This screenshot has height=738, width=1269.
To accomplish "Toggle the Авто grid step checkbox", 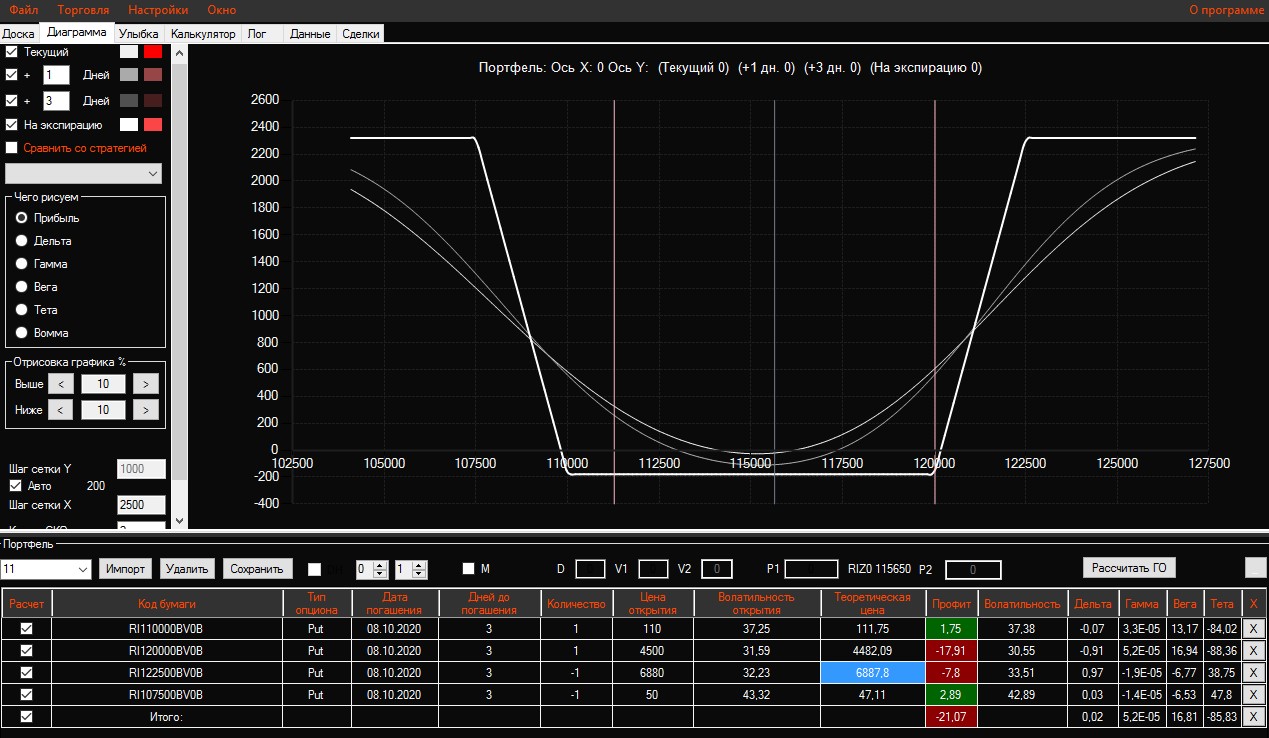I will [x=15, y=486].
